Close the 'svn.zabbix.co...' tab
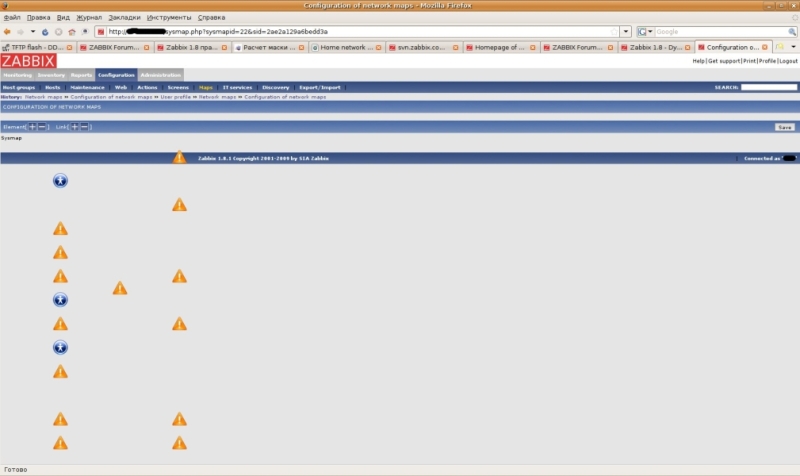800x476 pixels. (456, 47)
